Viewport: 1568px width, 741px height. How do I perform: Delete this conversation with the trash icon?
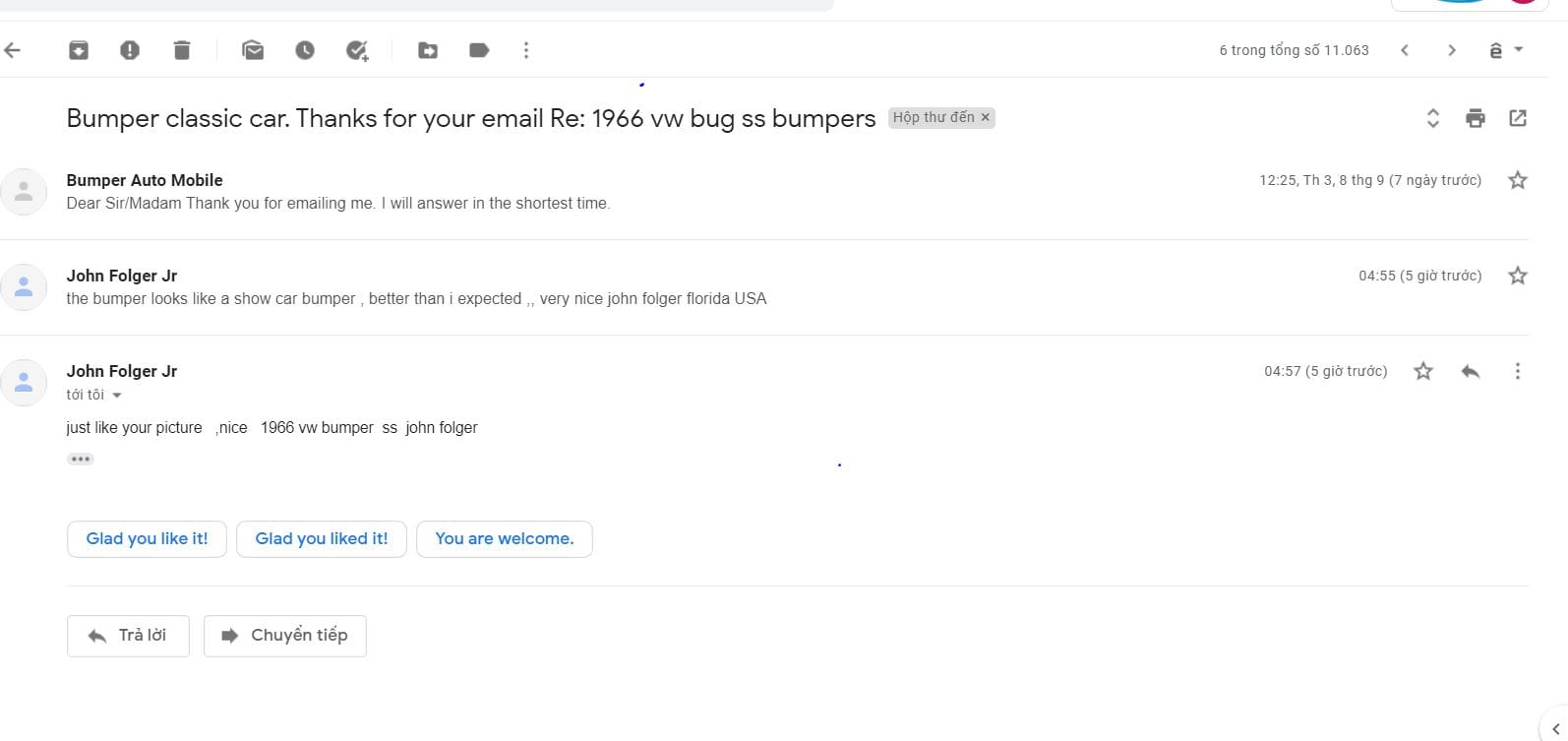(x=182, y=50)
